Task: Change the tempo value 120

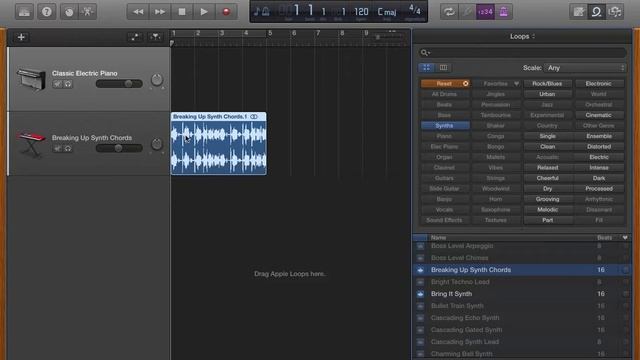Action: click(x=361, y=11)
